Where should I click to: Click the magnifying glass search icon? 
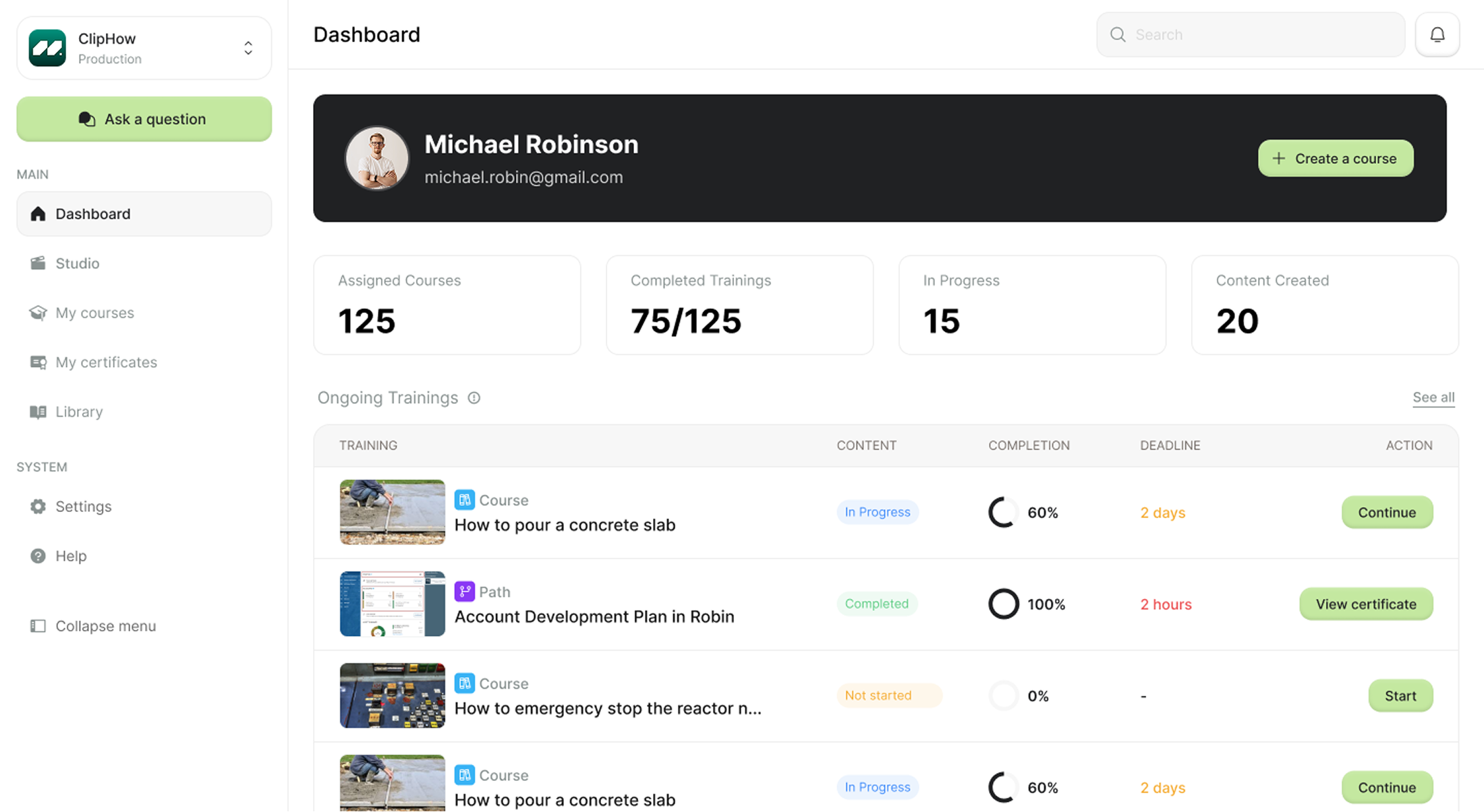pos(1118,34)
